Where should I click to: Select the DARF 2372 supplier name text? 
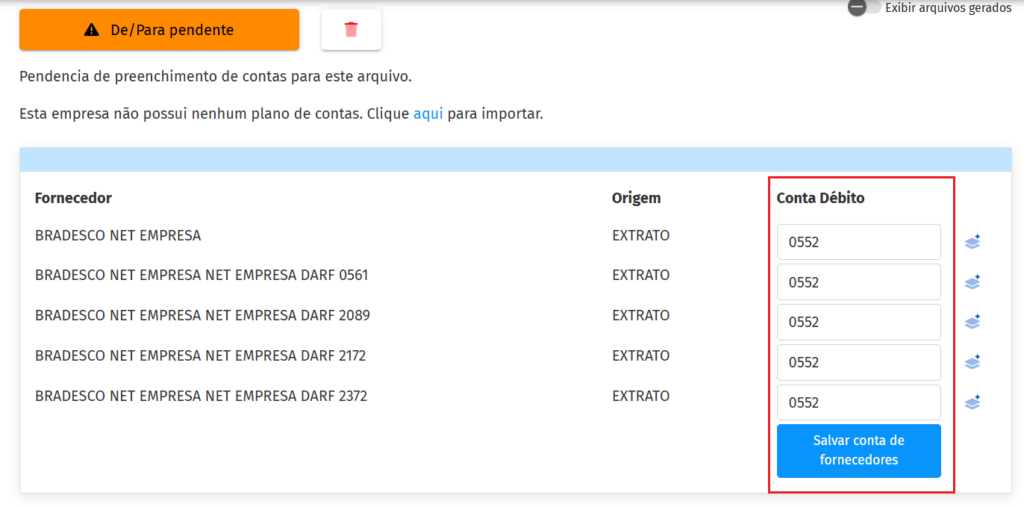tap(201, 396)
